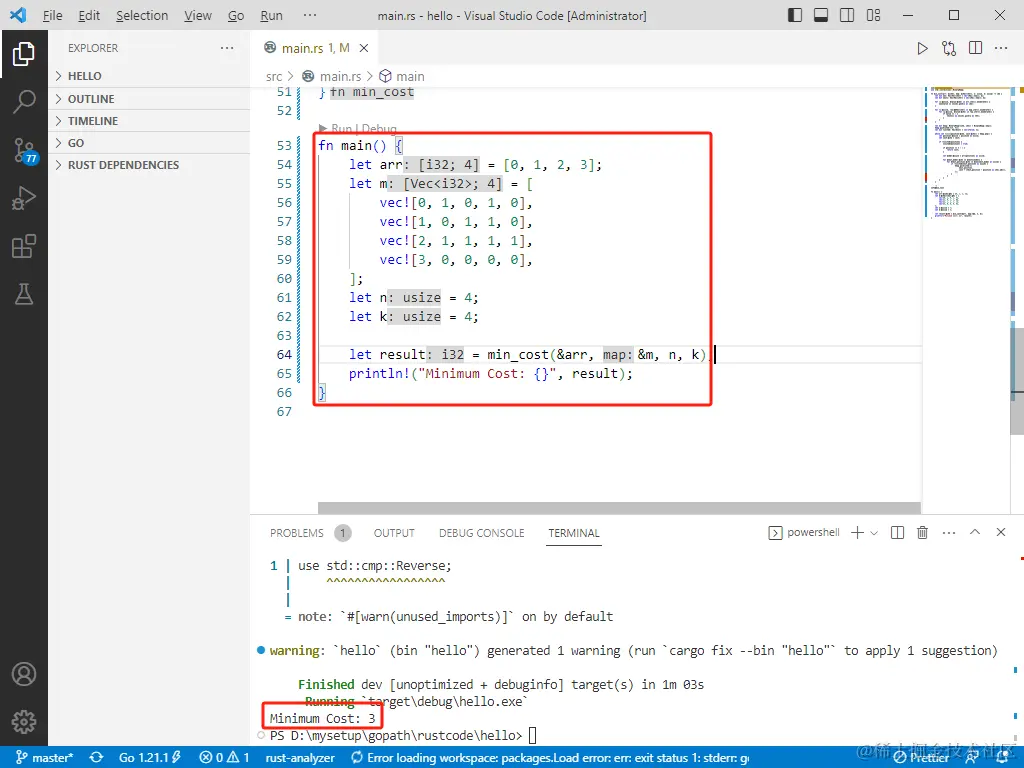Open the launch profile dropdown arrow
The width and height of the screenshot is (1024, 768).
click(874, 533)
